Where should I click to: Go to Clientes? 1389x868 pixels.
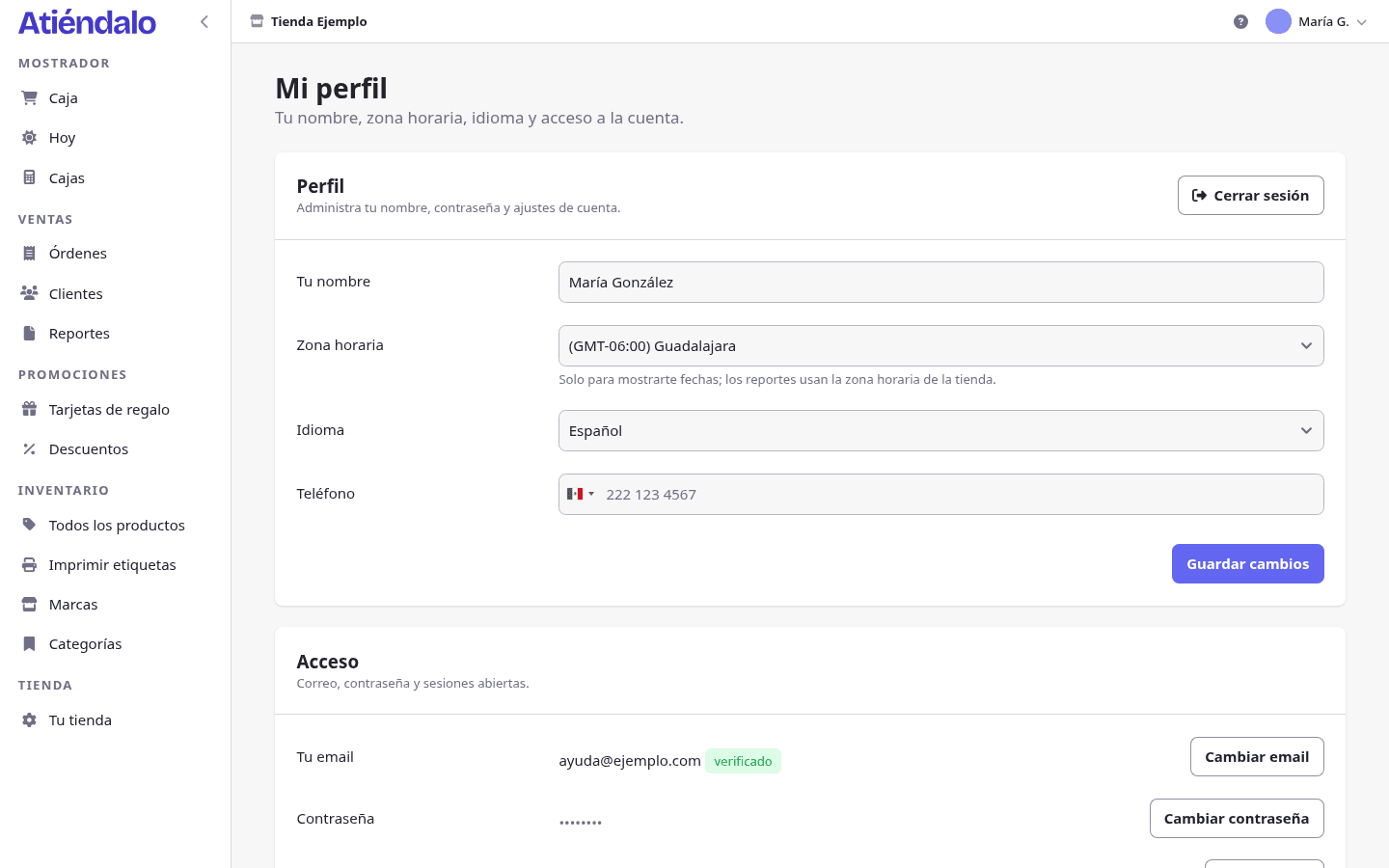pyautogui.click(x=116, y=294)
